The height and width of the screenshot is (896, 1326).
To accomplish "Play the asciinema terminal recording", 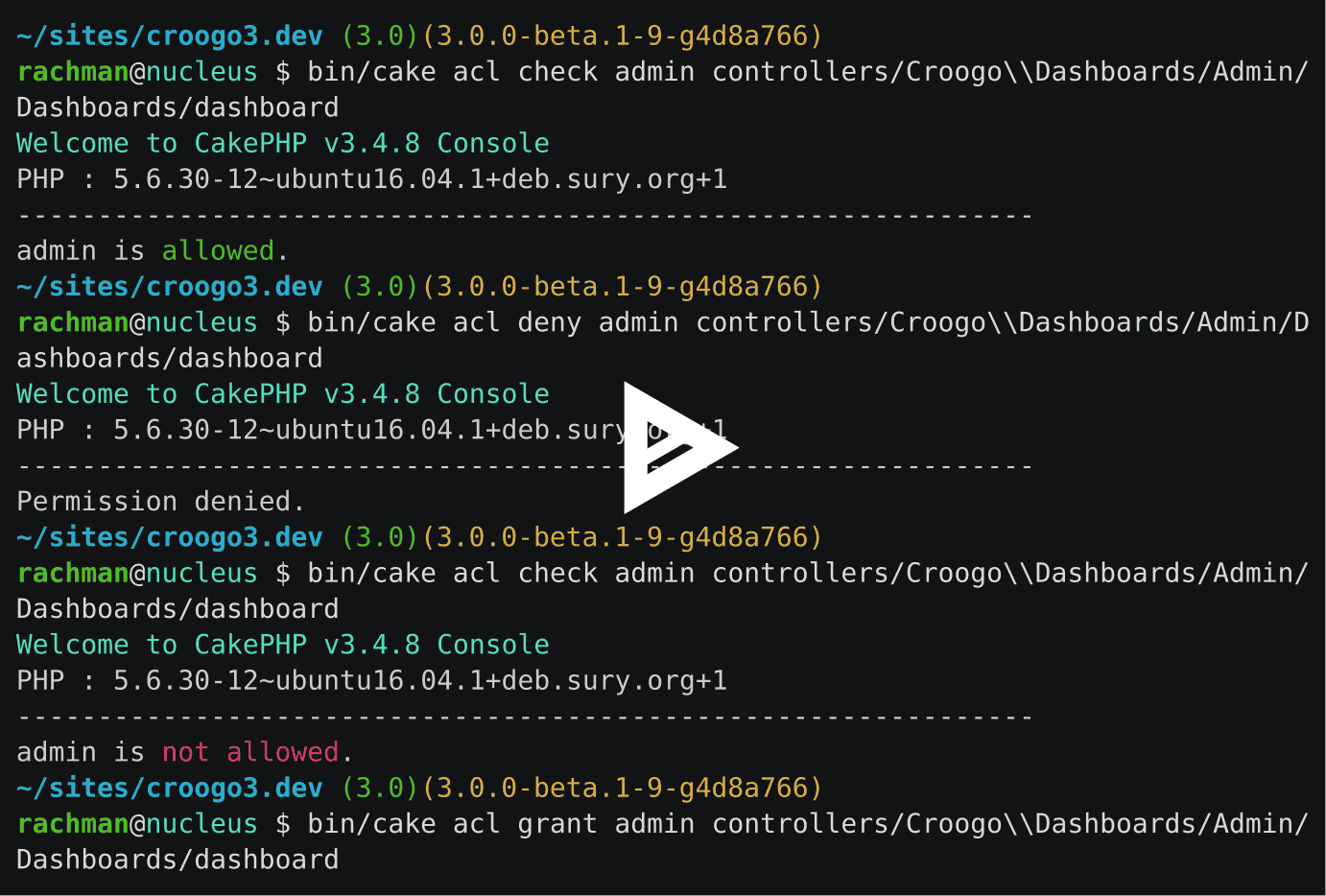I will (x=680, y=447).
